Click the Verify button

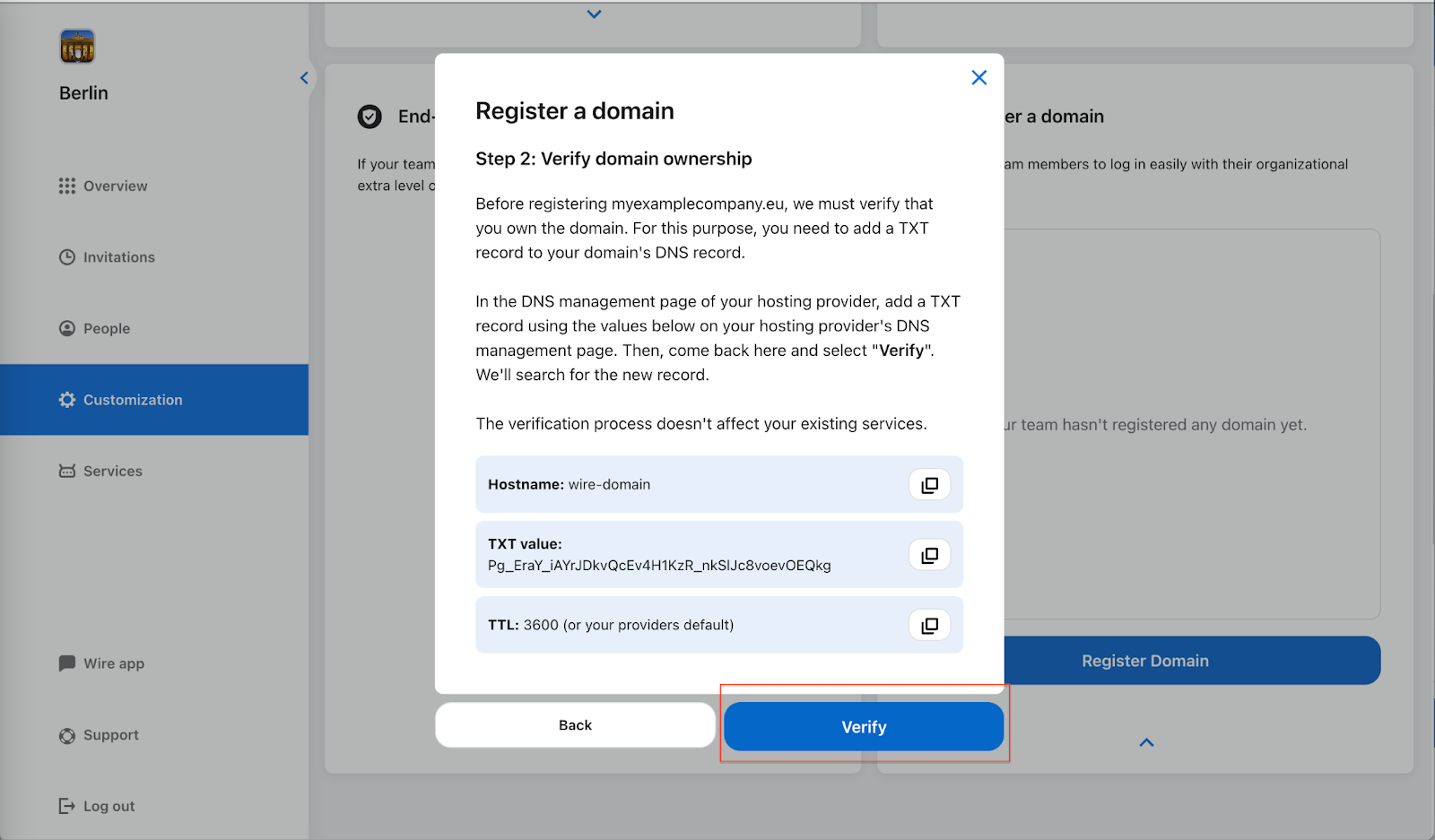coord(864,726)
